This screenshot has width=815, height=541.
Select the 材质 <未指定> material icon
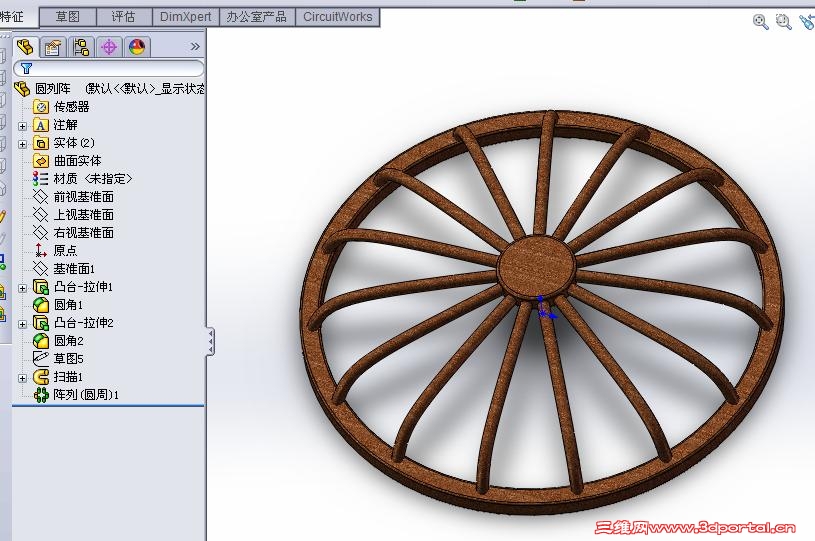(x=41, y=179)
